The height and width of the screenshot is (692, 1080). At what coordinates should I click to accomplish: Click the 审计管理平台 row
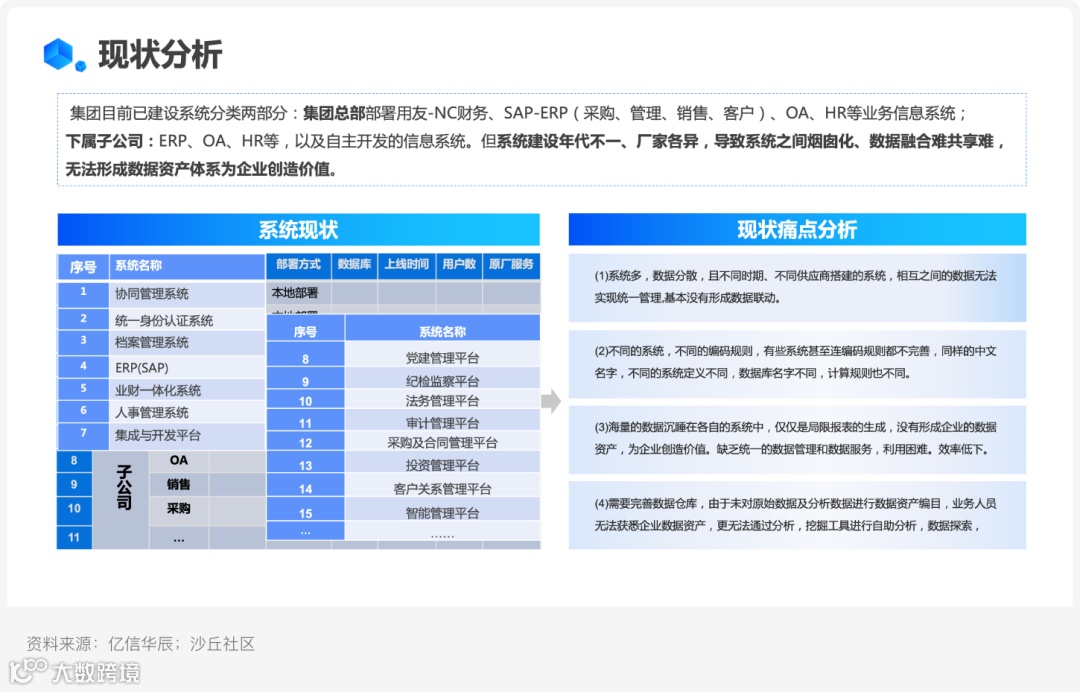[403, 421]
